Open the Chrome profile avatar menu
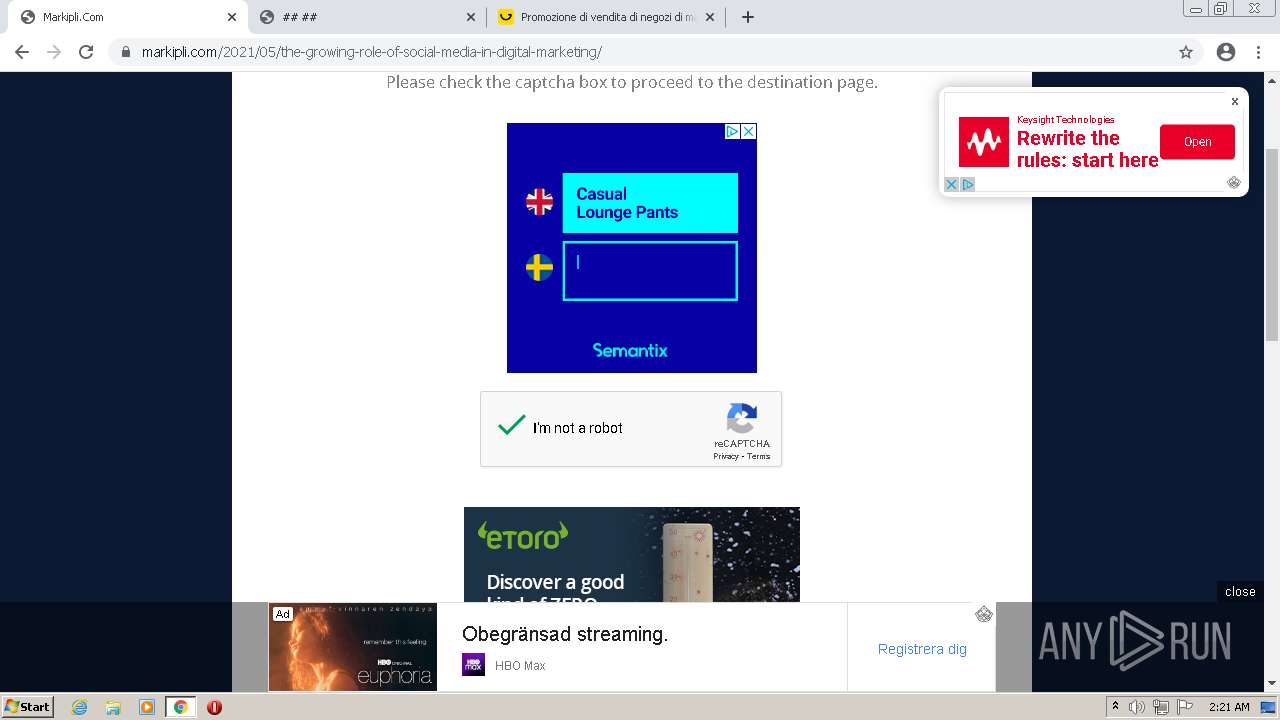This screenshot has height=720, width=1280. pyautogui.click(x=1226, y=52)
